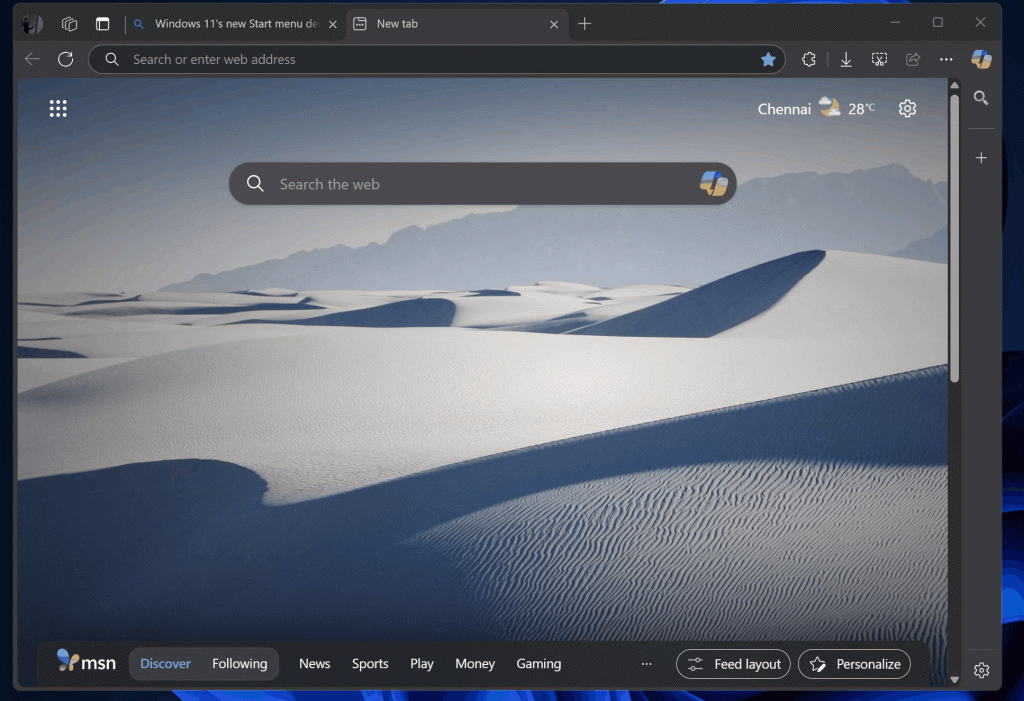Open the Extensions puzzle icon
The width and height of the screenshot is (1024, 701).
coord(809,59)
